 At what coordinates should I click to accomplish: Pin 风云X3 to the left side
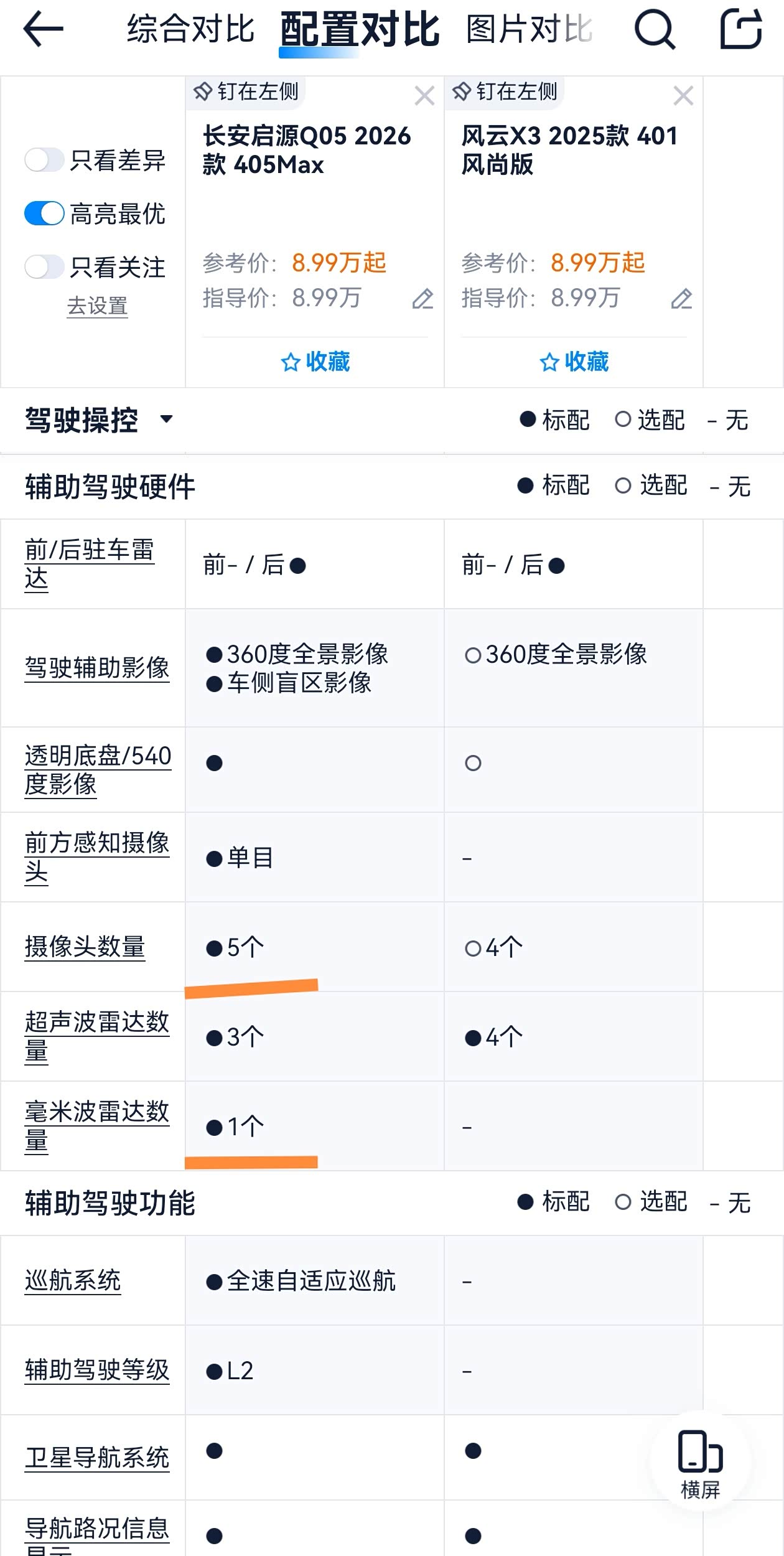click(505, 91)
